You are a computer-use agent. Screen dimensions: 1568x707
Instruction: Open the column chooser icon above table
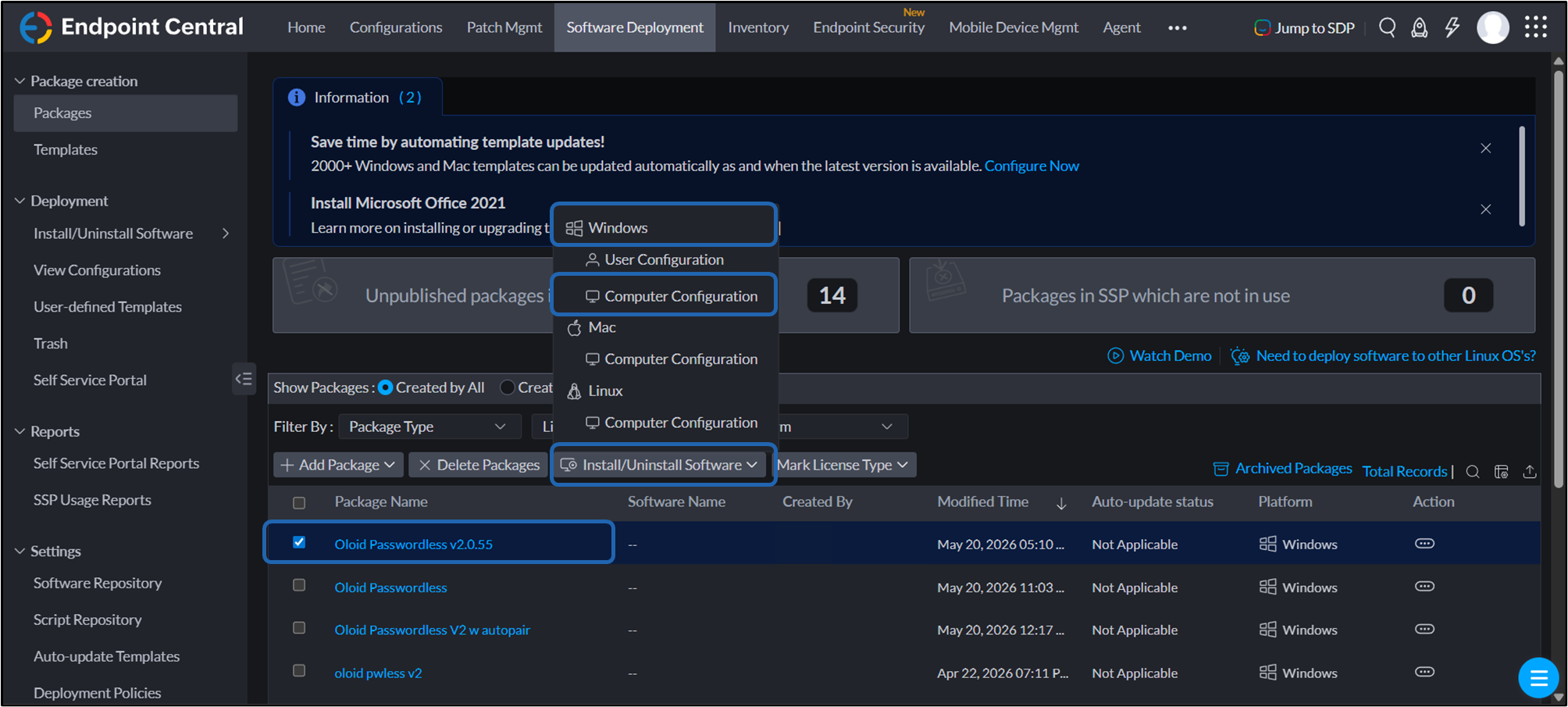point(1501,471)
